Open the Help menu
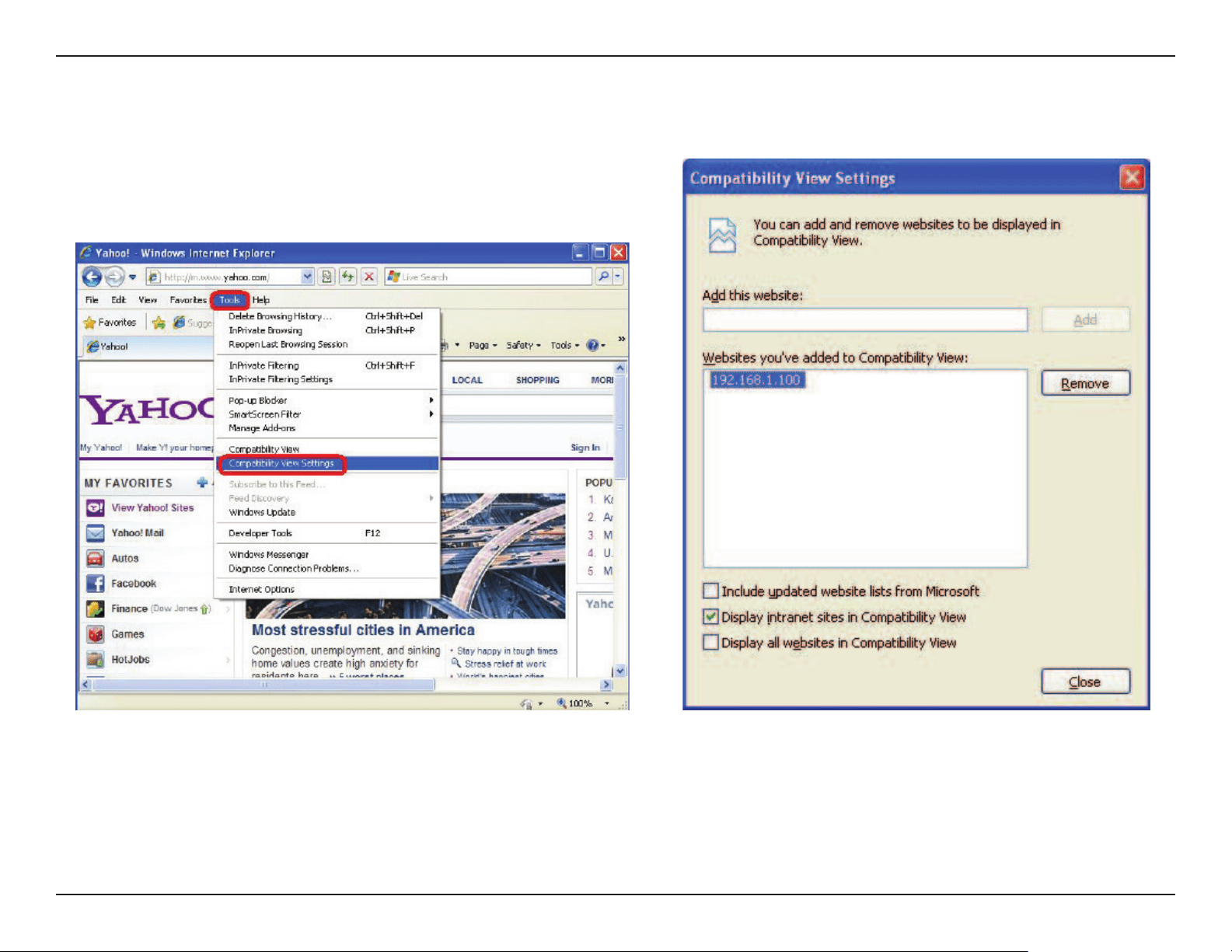Image resolution: width=1232 pixels, height=952 pixels. click(261, 300)
